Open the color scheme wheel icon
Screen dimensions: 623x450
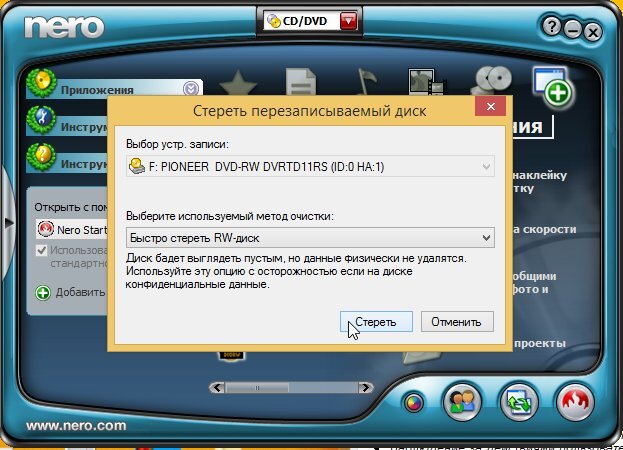[x=414, y=403]
